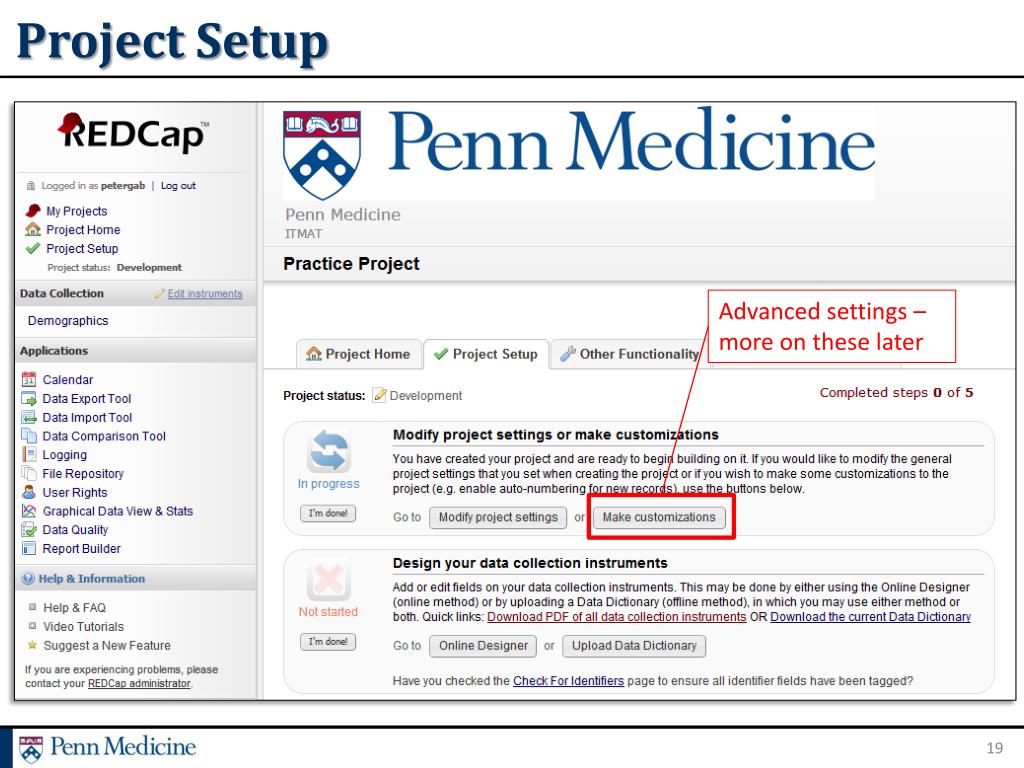Click the Data Export Tool icon
The width and height of the screenshot is (1024, 768).
pos(29,398)
